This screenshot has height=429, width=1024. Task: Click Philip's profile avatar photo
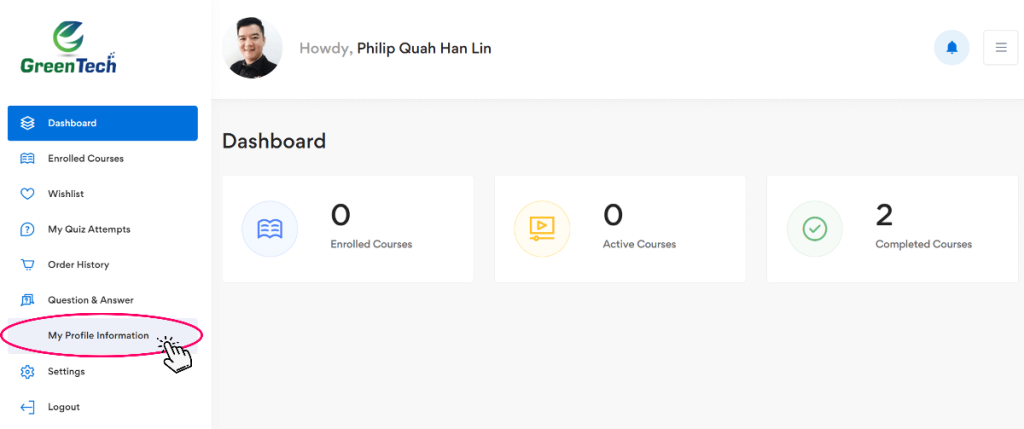[254, 47]
